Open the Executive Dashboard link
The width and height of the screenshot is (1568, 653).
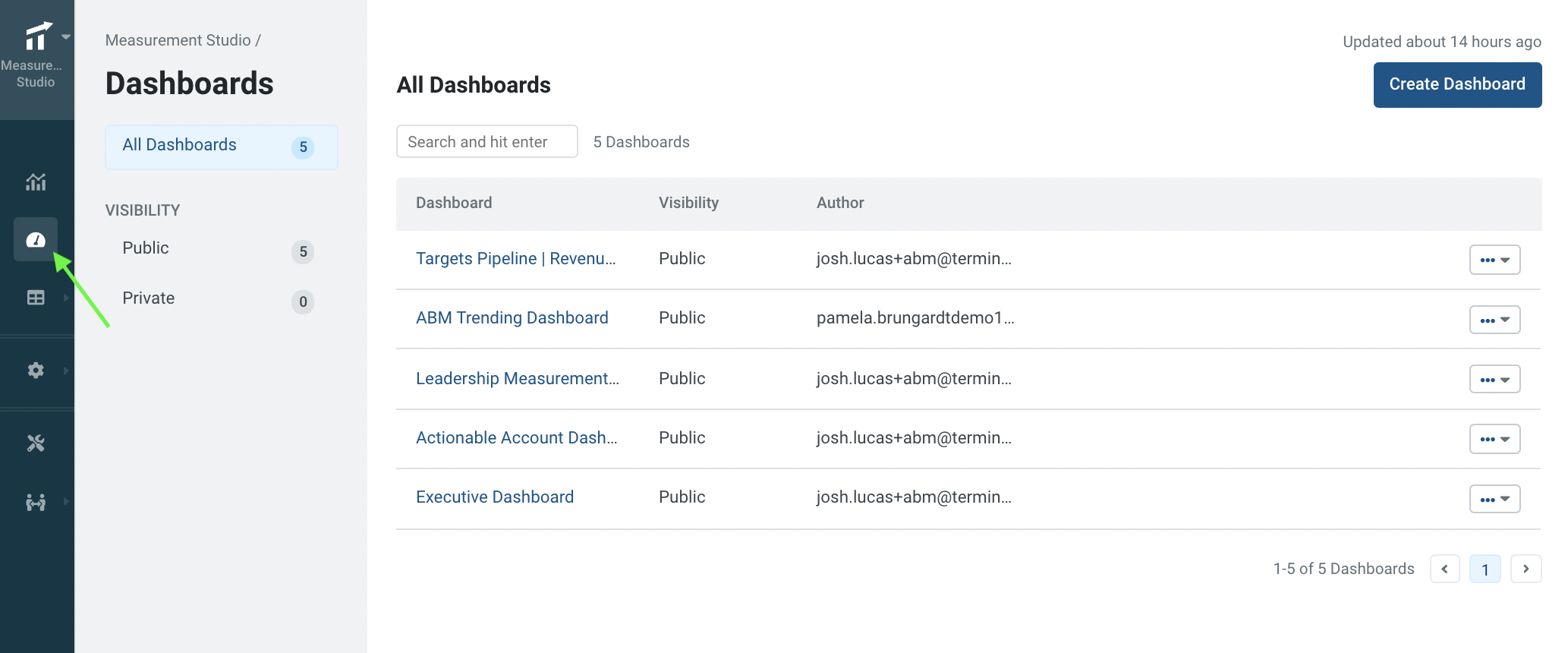[495, 497]
